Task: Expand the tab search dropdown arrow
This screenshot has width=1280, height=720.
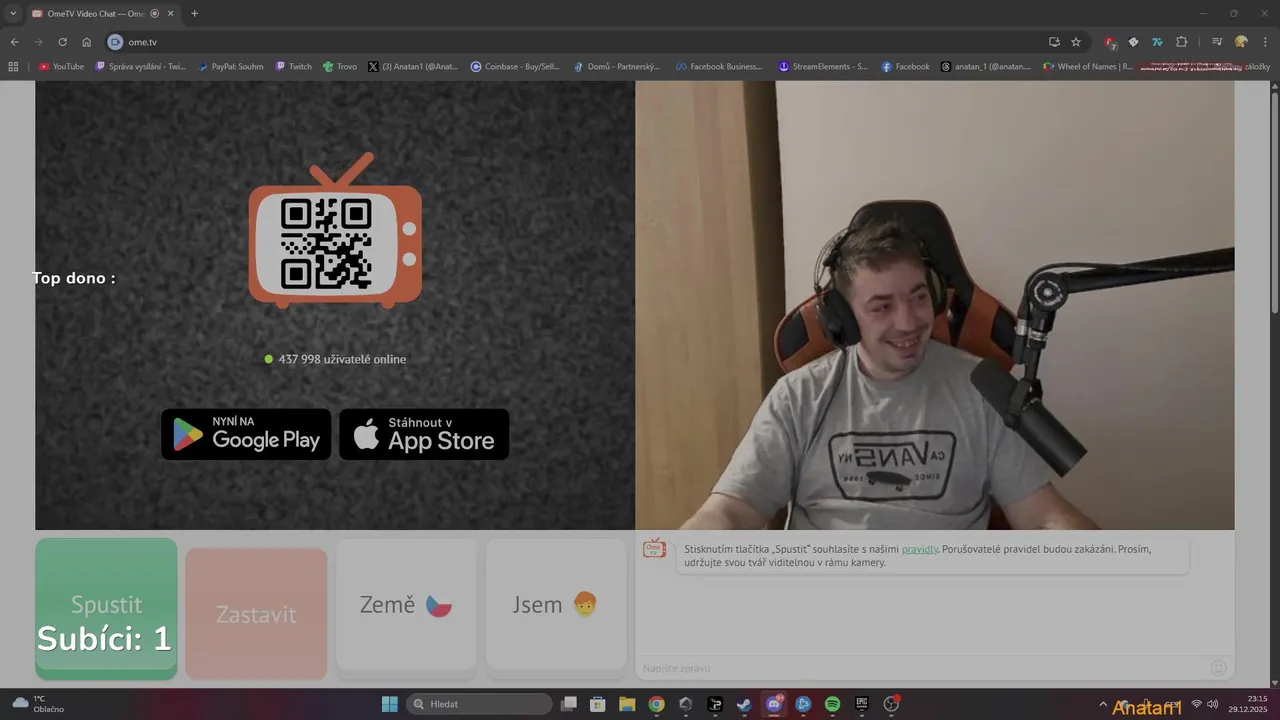Action: point(13,13)
